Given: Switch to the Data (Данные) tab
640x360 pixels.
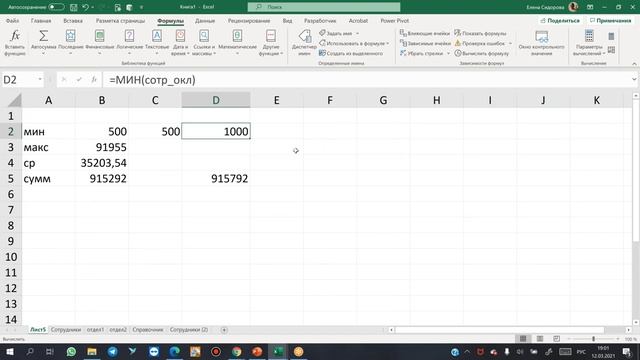Looking at the screenshot, I should [x=205, y=20].
